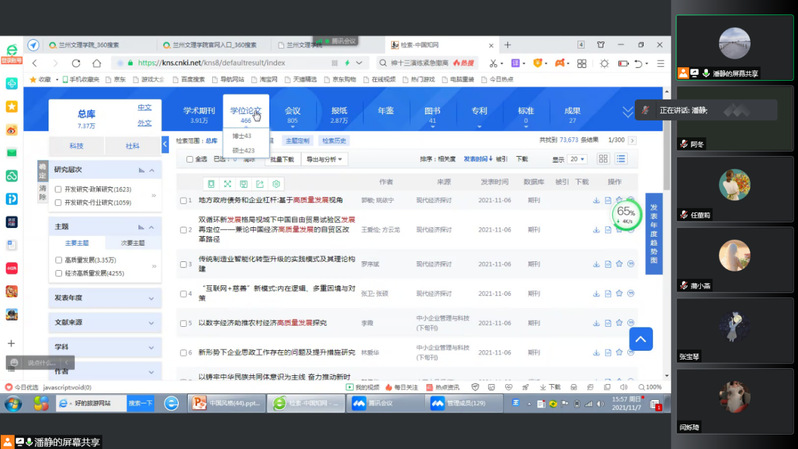Expand the 发表年度 filter section
798x449 pixels.
coord(104,298)
